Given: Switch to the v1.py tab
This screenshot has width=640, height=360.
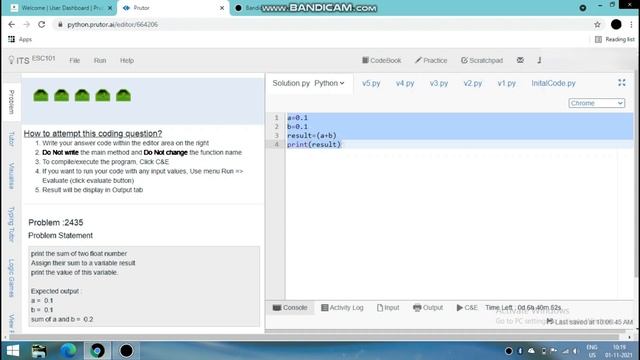Looking at the screenshot, I should click(x=507, y=83).
